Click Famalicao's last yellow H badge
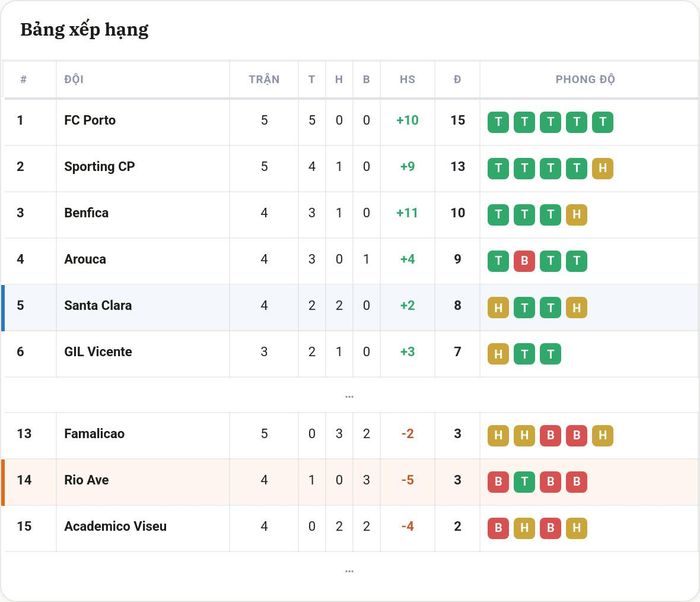The image size is (700, 602). click(x=603, y=435)
